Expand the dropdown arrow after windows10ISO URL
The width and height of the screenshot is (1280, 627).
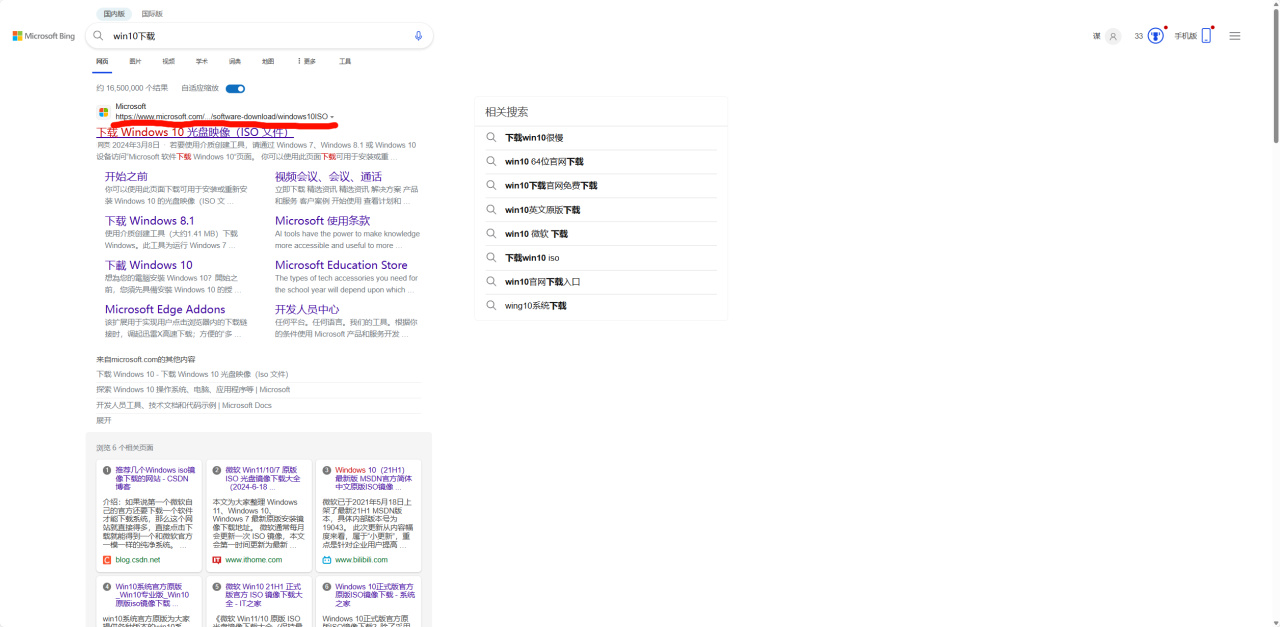[x=332, y=117]
